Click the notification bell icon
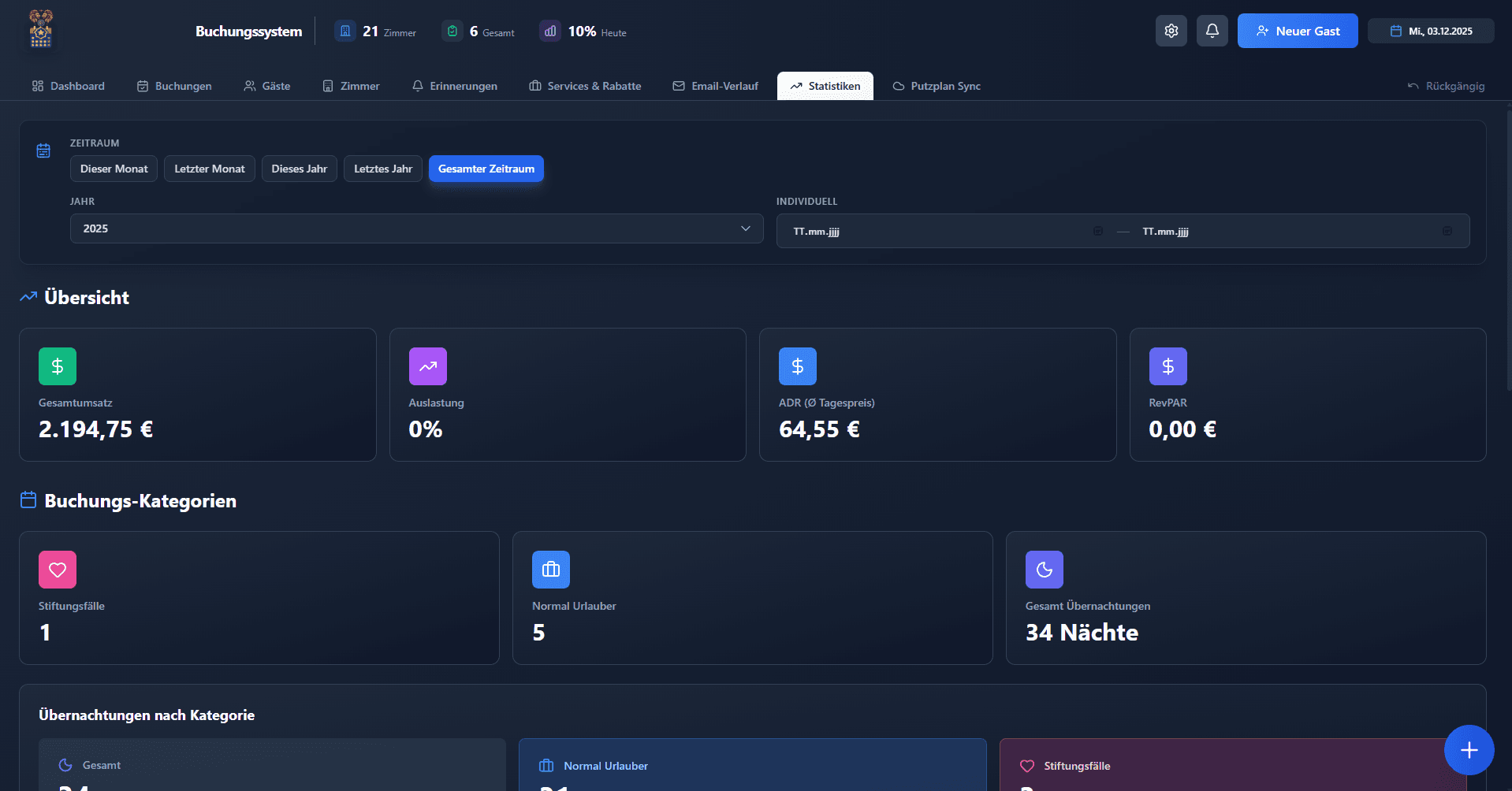1512x791 pixels. coord(1212,31)
